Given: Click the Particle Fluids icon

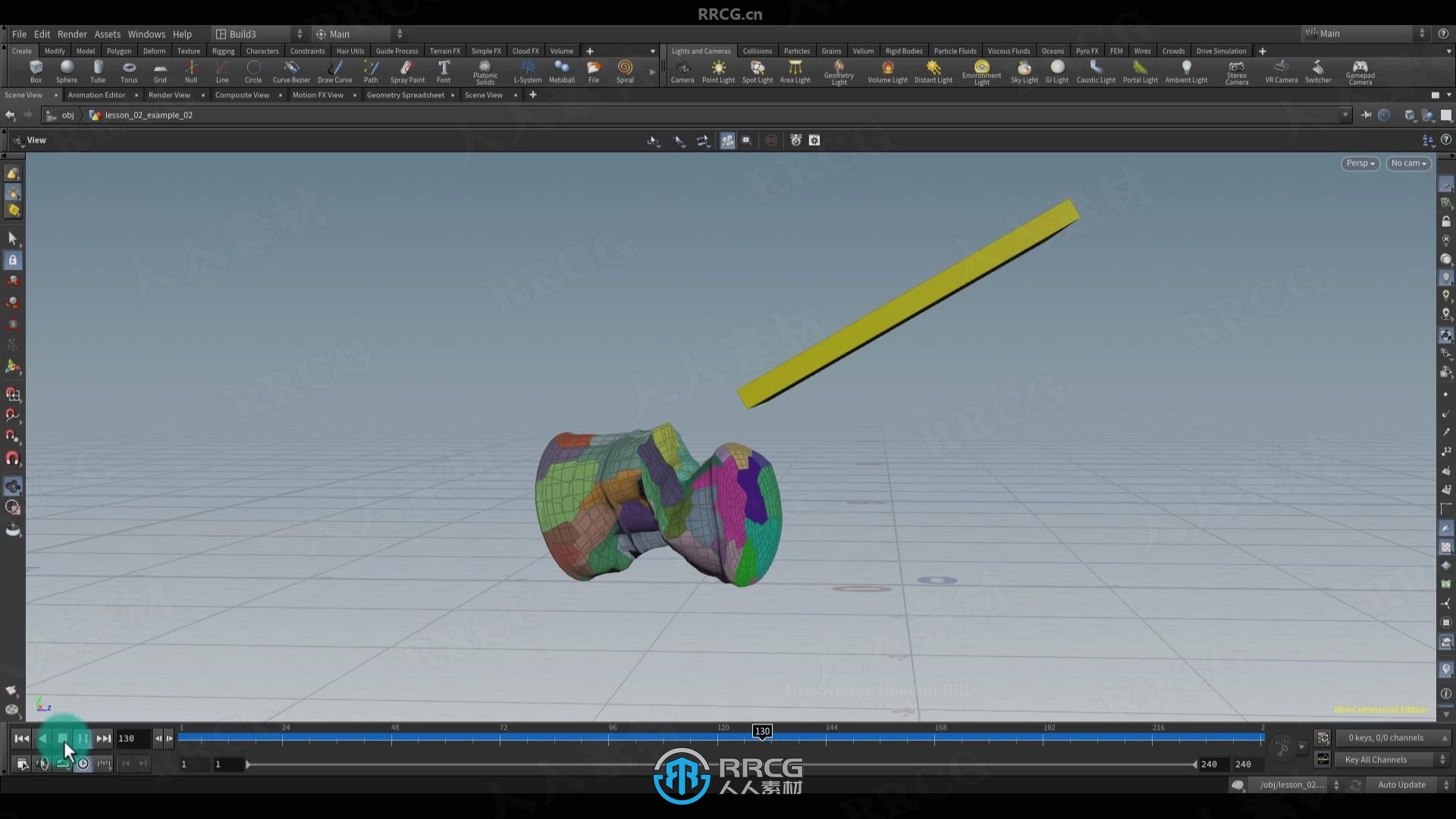Looking at the screenshot, I should coord(953,50).
